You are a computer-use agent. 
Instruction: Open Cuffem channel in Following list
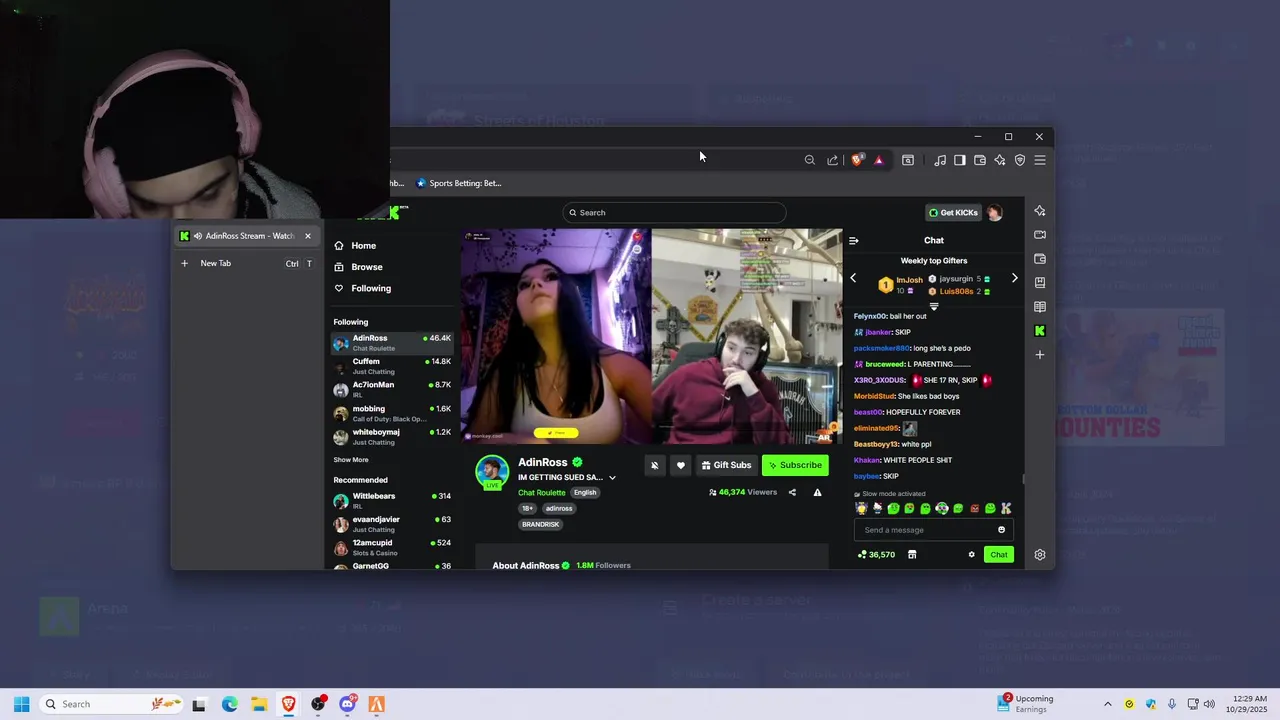coord(393,366)
